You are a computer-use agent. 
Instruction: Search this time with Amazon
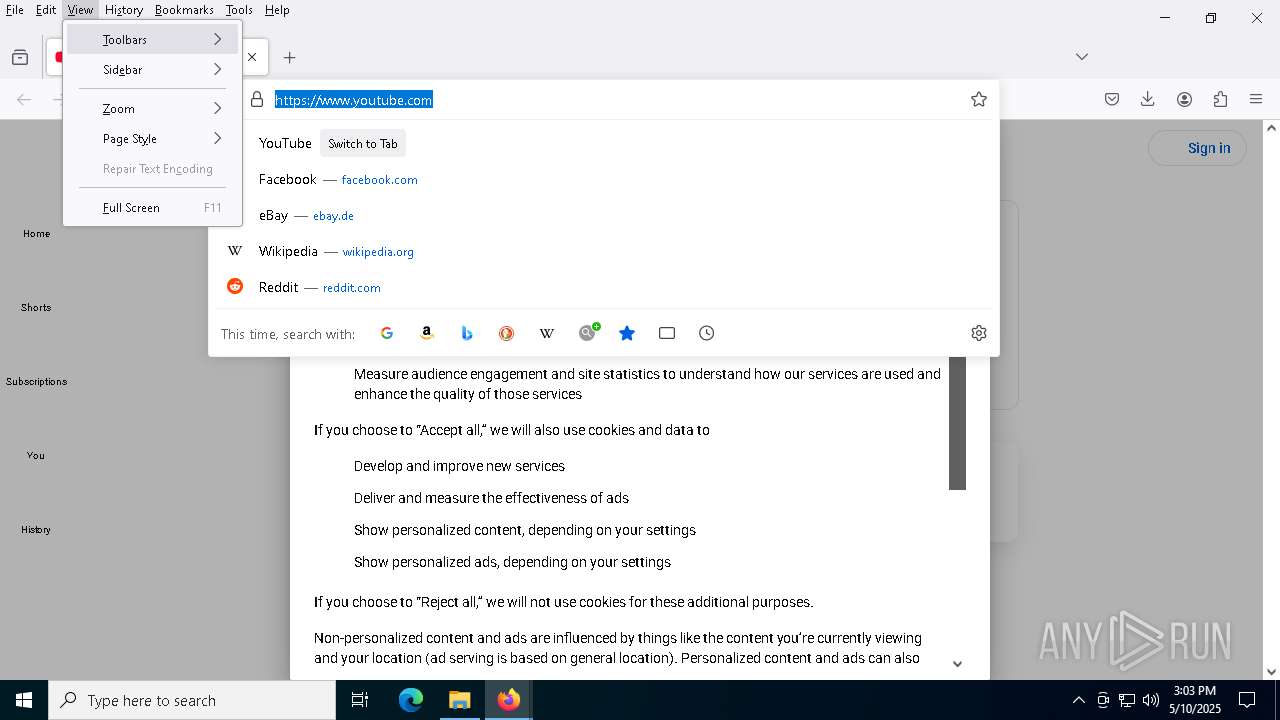[427, 333]
